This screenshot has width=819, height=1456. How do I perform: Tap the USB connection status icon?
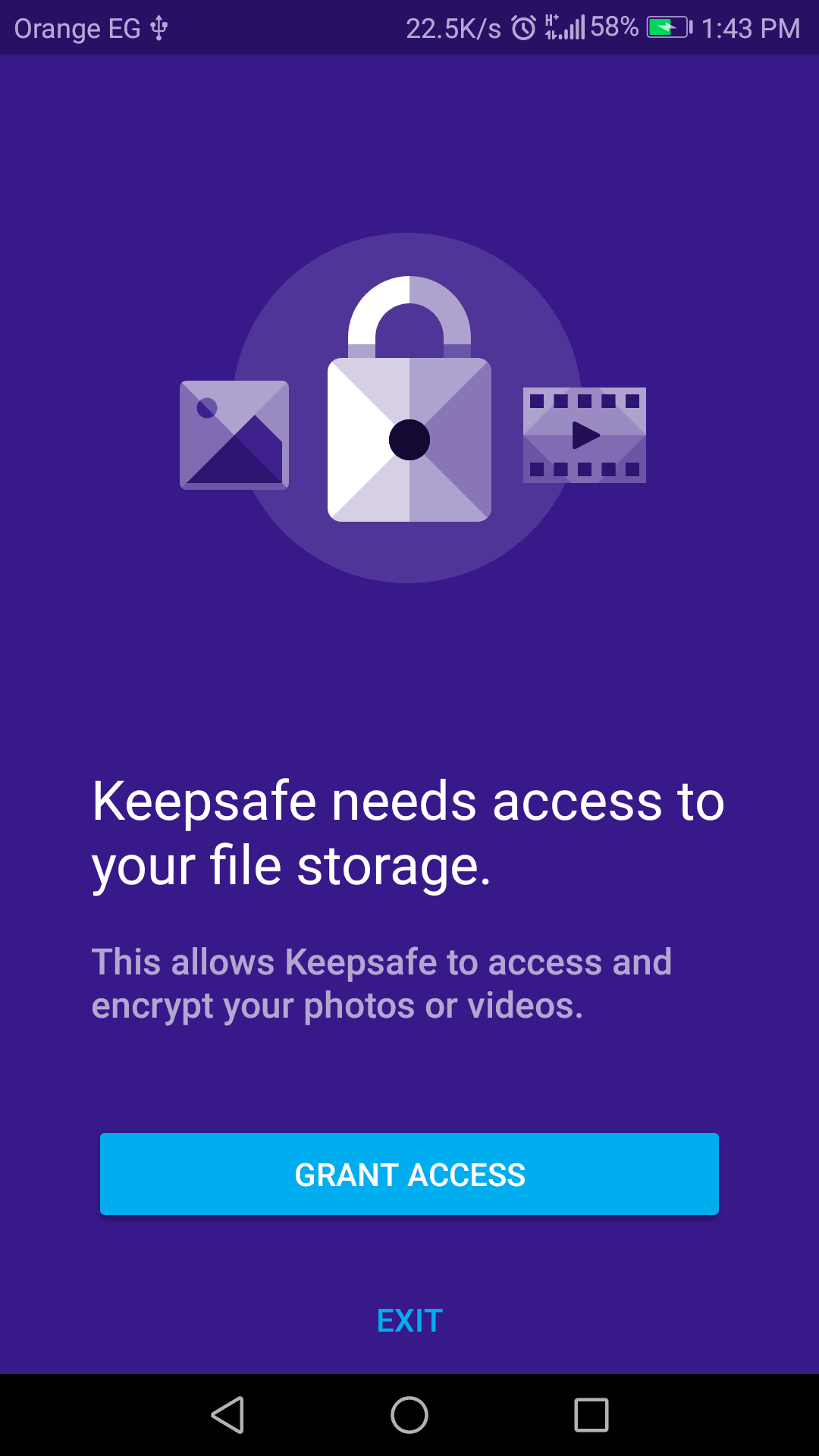click(158, 28)
